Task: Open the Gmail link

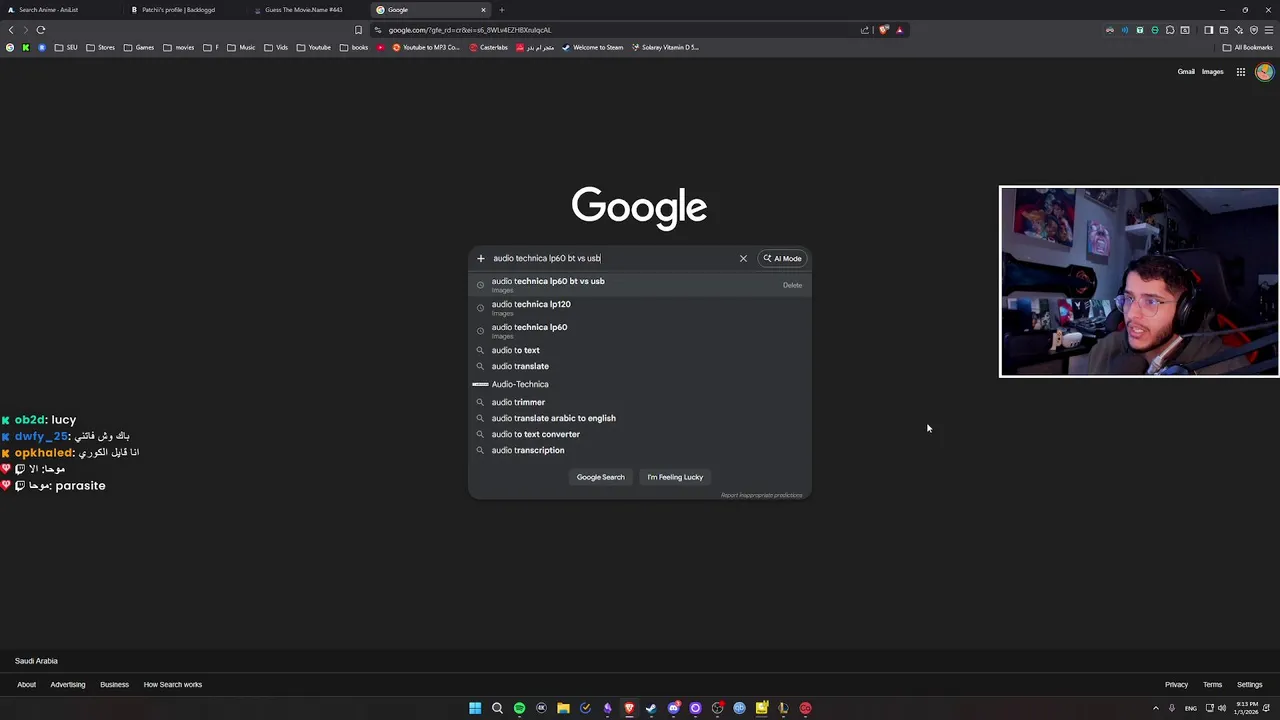Action: [x=1186, y=72]
